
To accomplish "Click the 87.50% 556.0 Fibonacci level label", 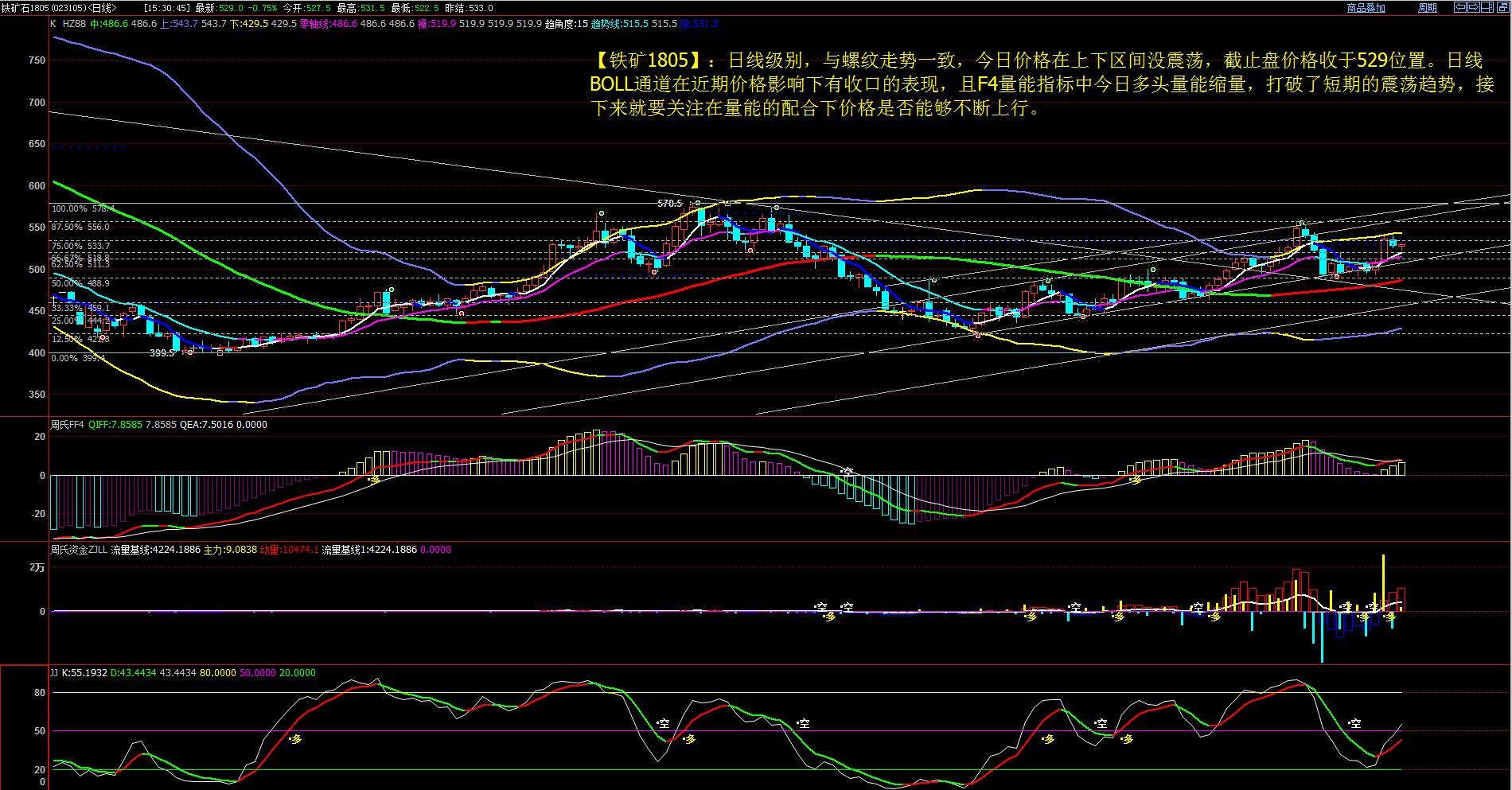I will [x=80, y=227].
